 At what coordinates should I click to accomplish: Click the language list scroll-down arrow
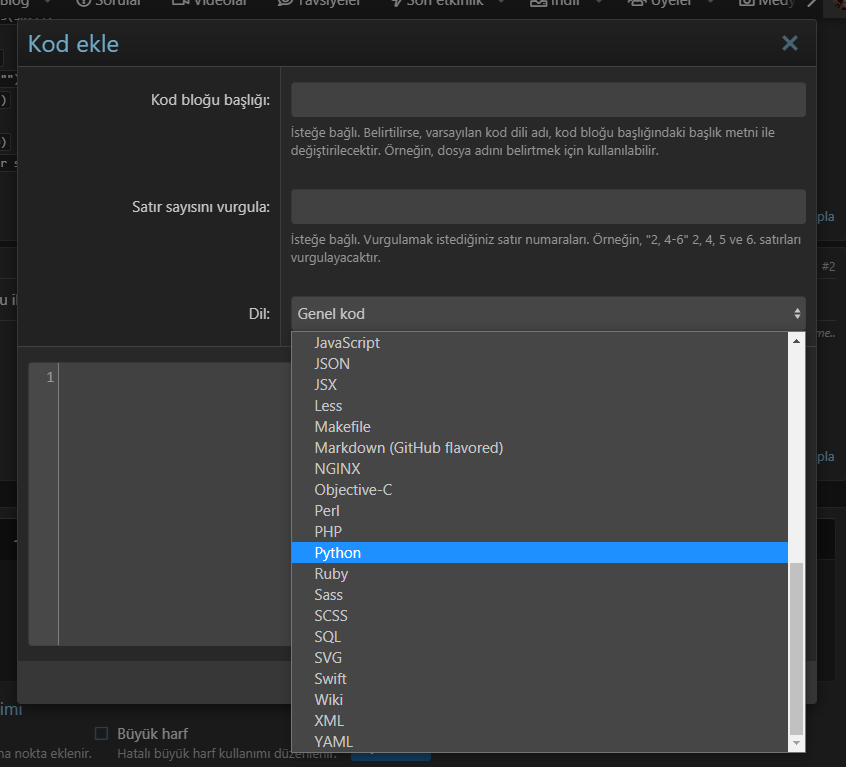point(796,743)
